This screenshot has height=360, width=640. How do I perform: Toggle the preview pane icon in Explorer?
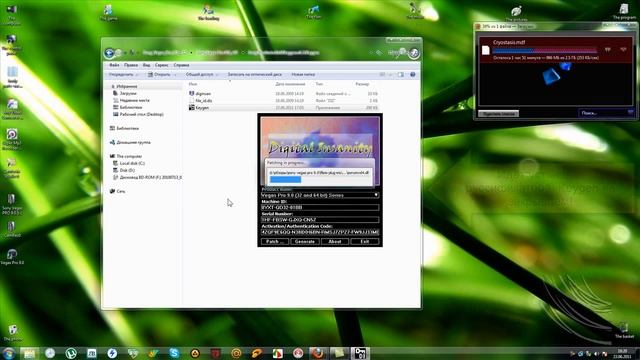tap(401, 75)
